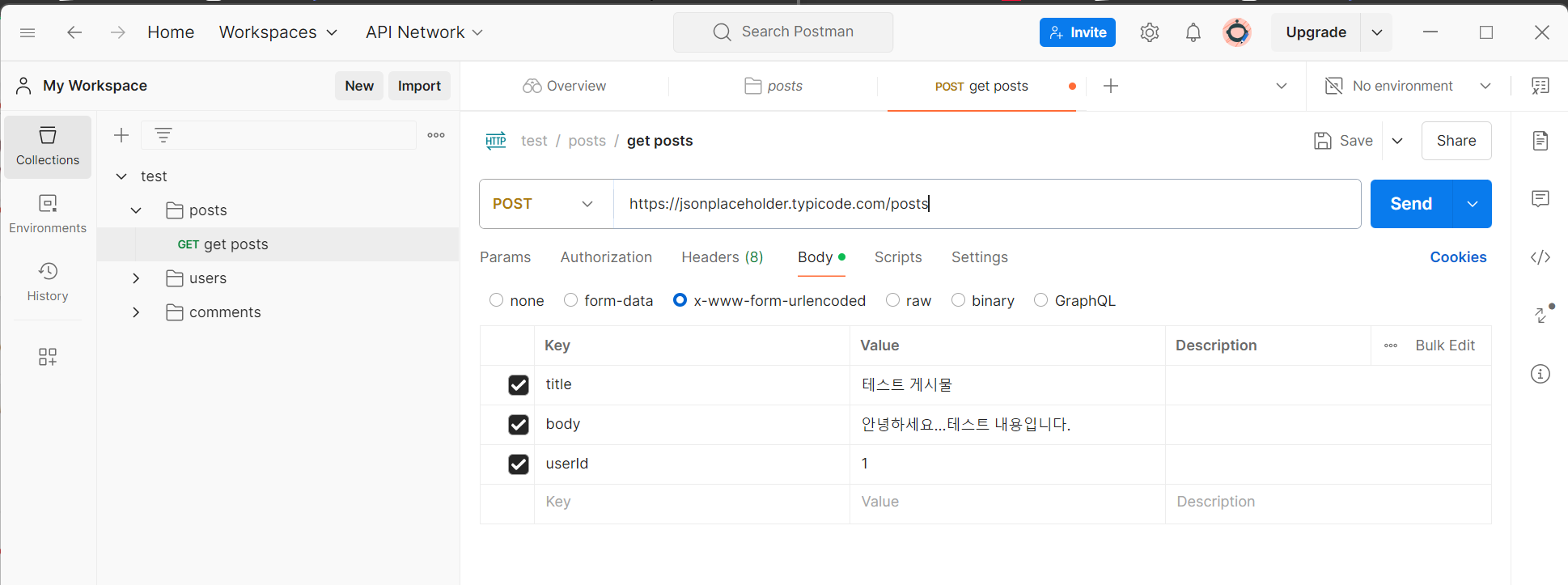Screen dimensions: 1568x585
Task: Open notifications bell icon
Action: pos(1193,32)
